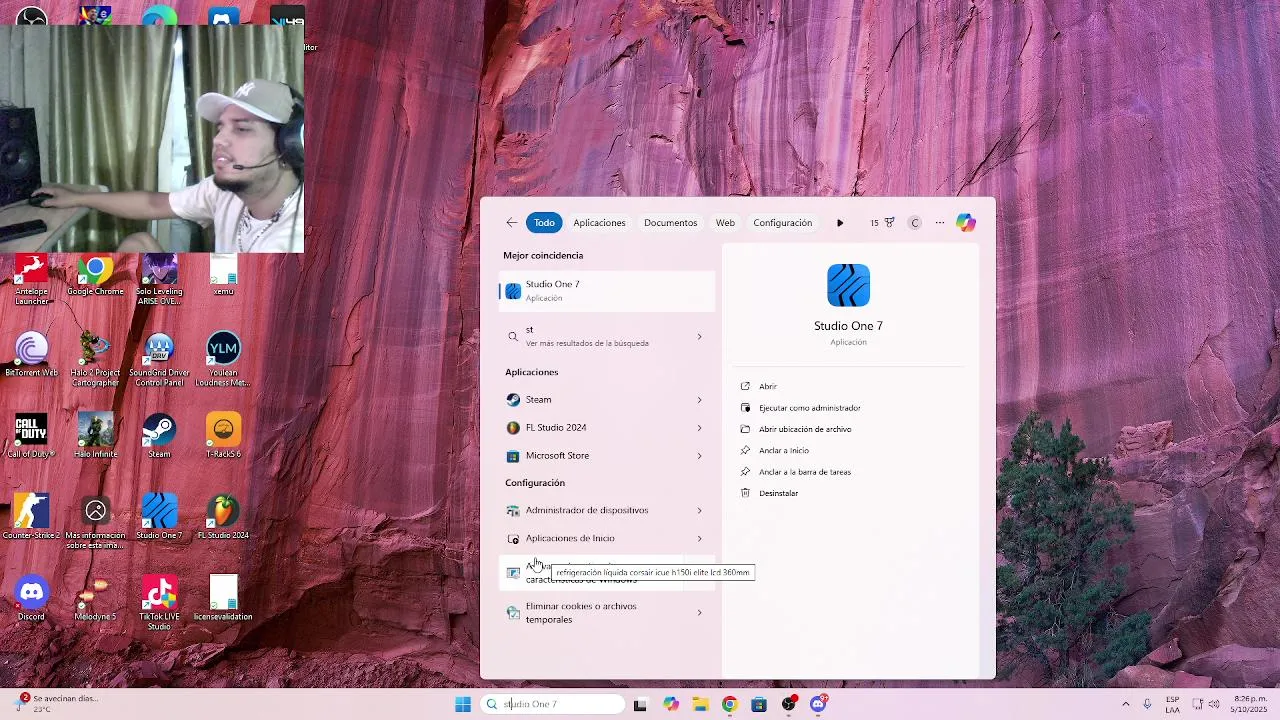The width and height of the screenshot is (1280, 720).
Task: Launch Antelope Launcher desktop icon
Action: coord(31,280)
